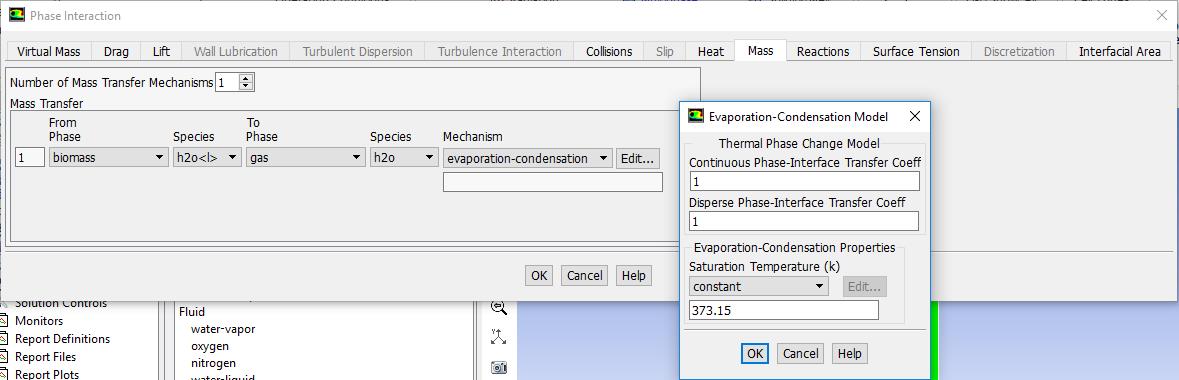Screen dimensions: 1179x380
Task: Select Solution Controls in the outline tree
Action: coord(61,303)
